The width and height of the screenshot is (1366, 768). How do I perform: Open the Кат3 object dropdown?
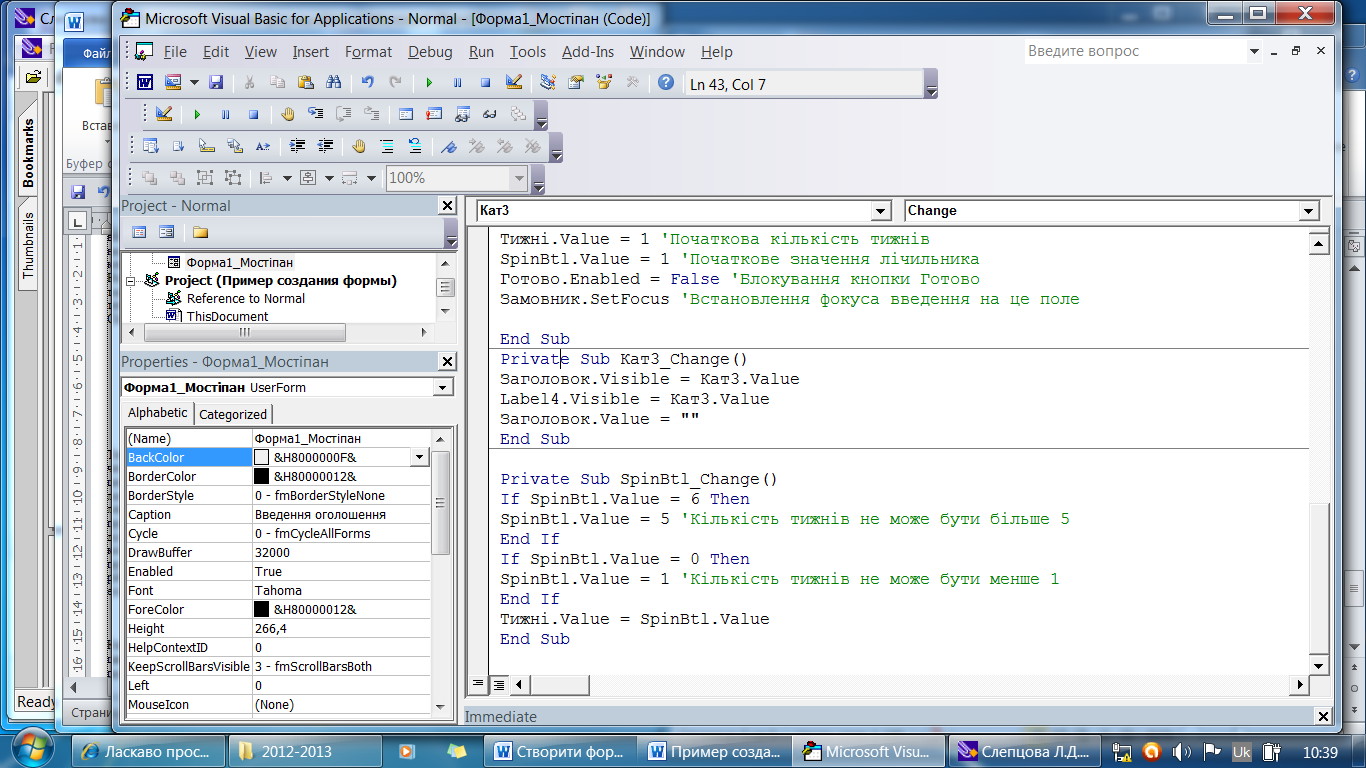point(881,211)
